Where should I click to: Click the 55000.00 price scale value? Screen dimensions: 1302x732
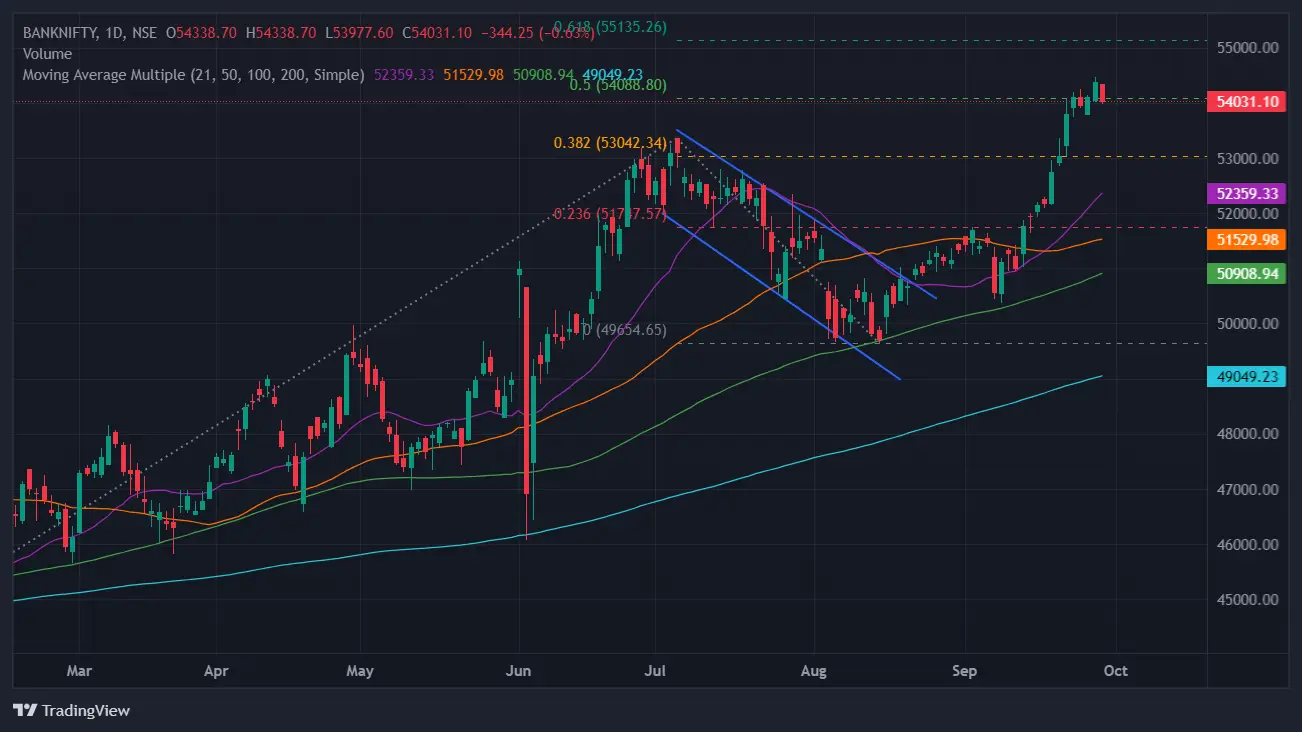1246,47
